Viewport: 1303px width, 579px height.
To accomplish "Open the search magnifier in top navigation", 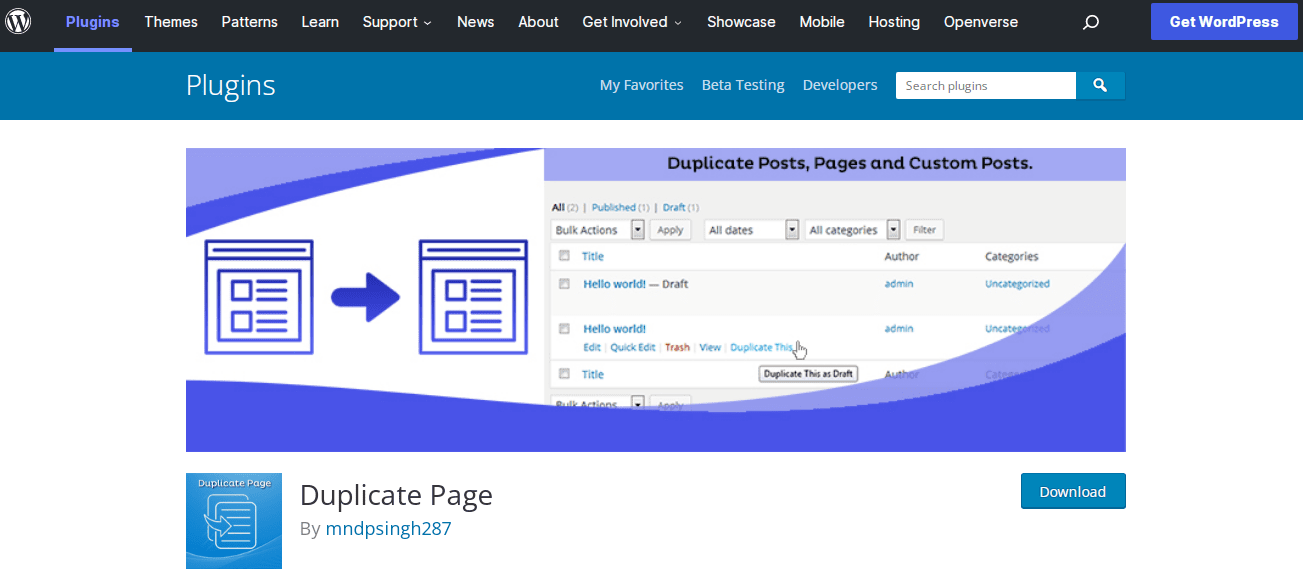I will (x=1091, y=22).
